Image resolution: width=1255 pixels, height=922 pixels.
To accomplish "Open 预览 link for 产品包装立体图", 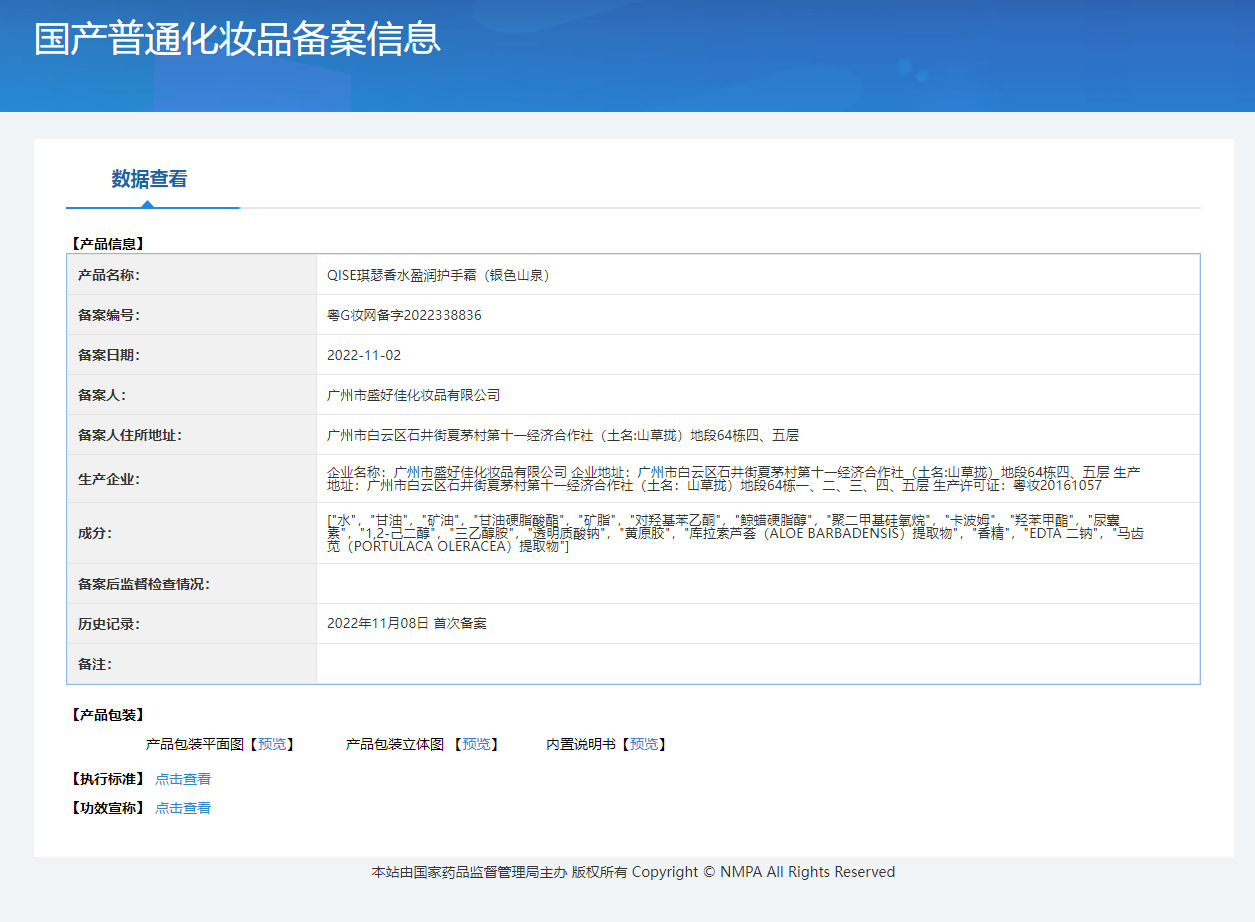I will pos(476,744).
